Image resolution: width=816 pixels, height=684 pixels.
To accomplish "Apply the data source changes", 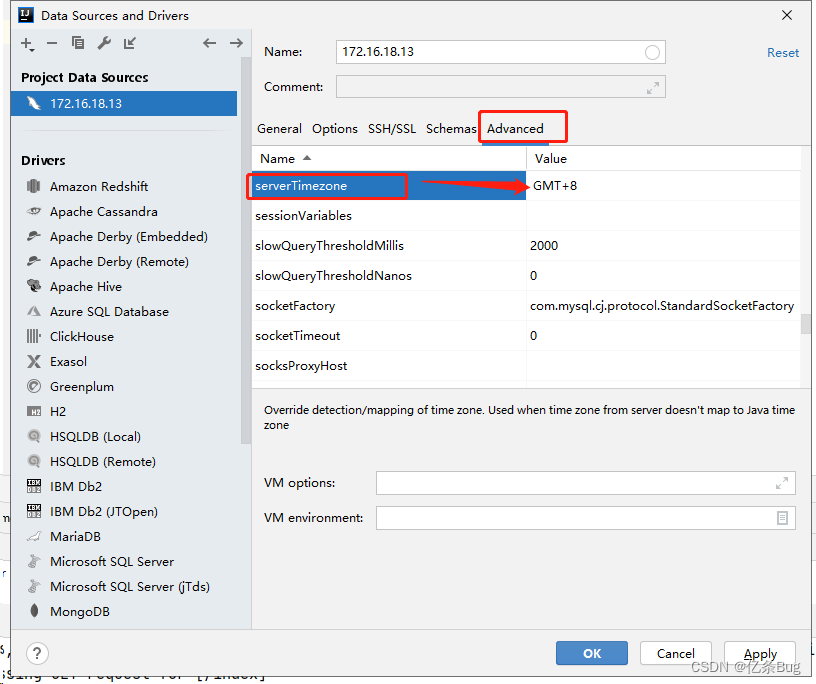I will (x=760, y=653).
